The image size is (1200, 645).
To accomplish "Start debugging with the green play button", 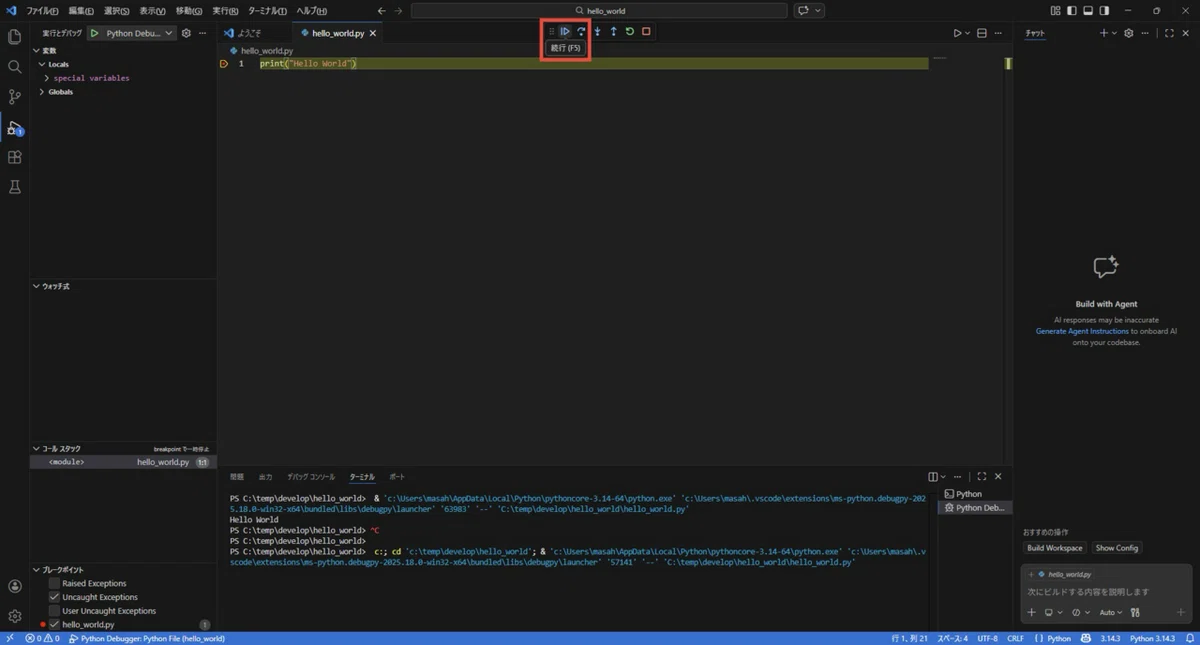I will [94, 33].
